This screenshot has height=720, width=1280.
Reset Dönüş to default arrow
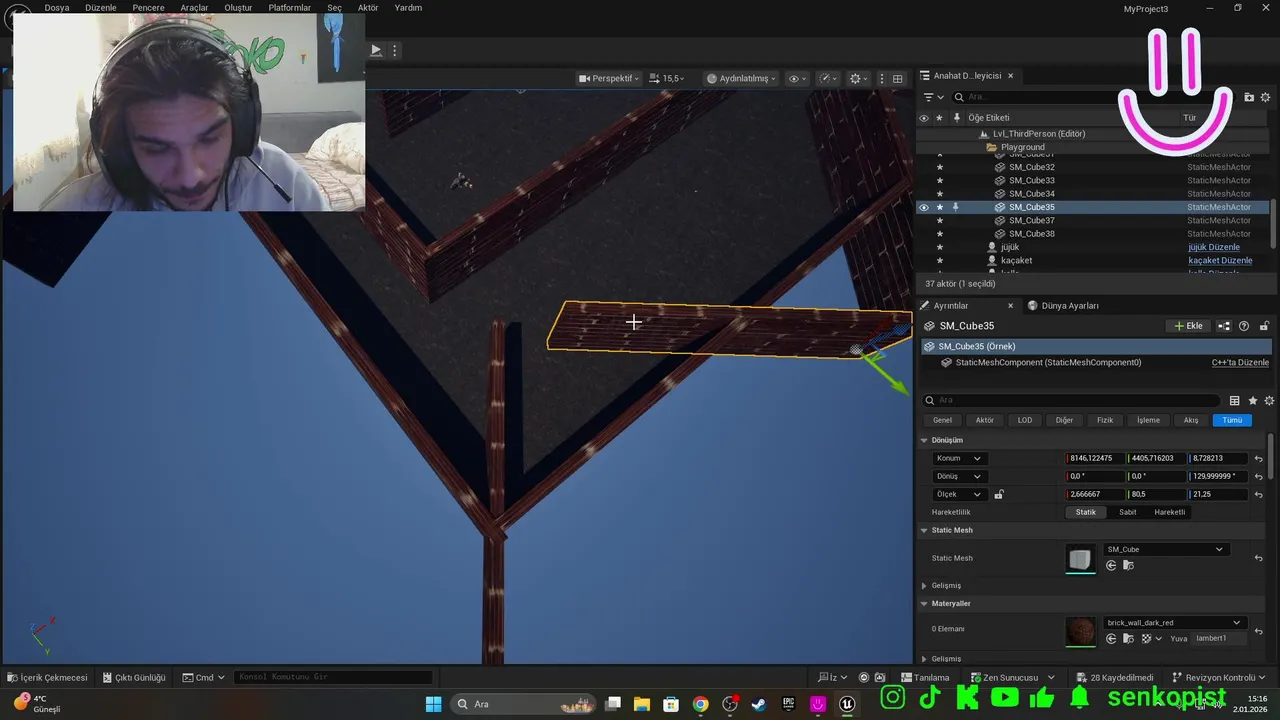pyautogui.click(x=1259, y=476)
